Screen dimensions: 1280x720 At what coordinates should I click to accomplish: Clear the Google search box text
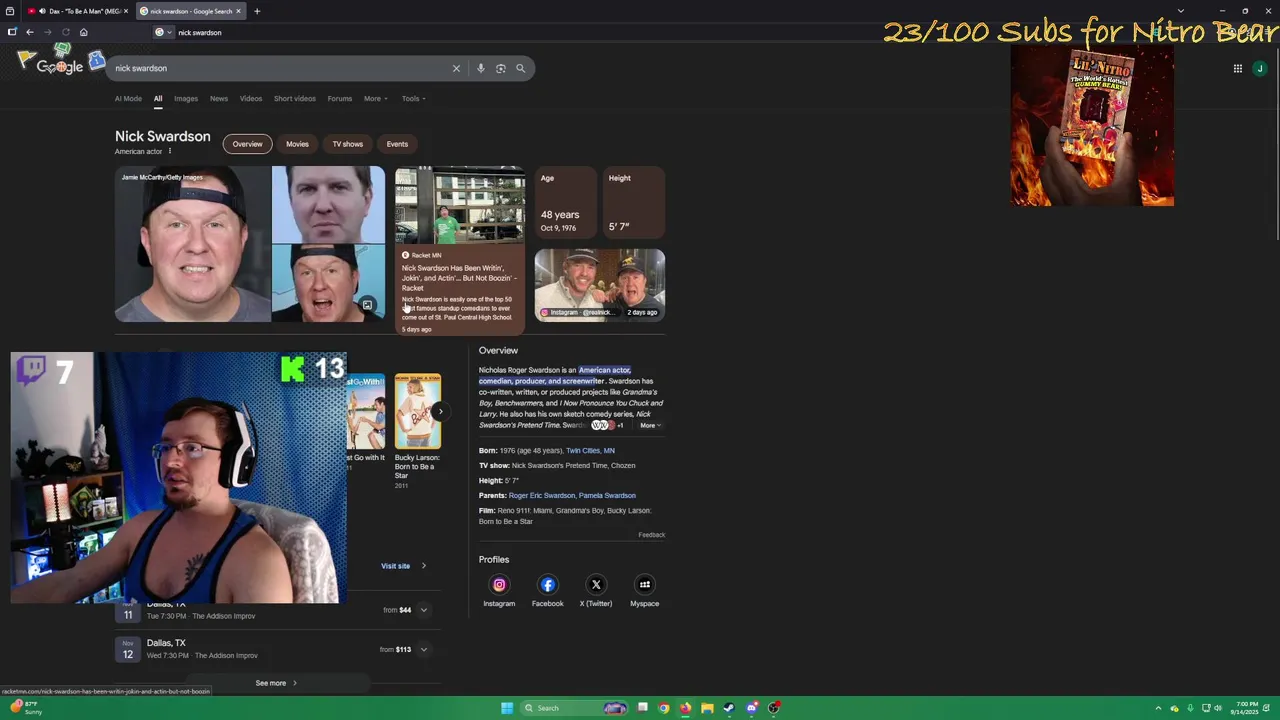(x=456, y=68)
